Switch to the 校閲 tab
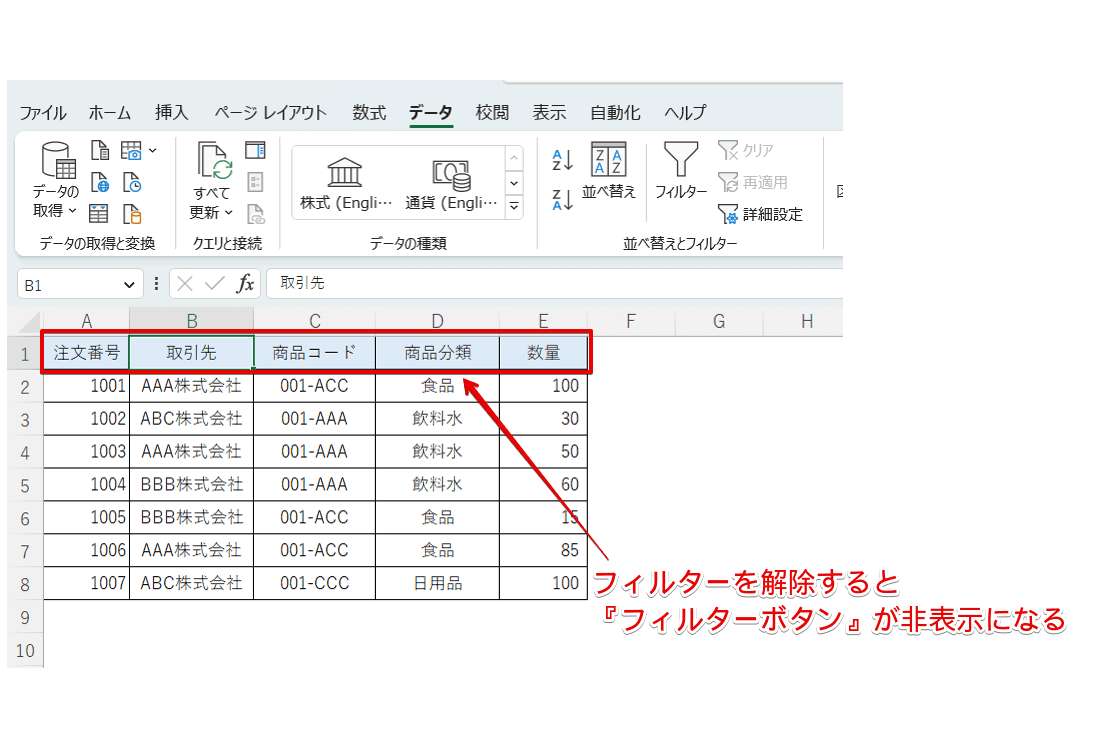Viewport: 1100px width, 750px height. [x=492, y=112]
